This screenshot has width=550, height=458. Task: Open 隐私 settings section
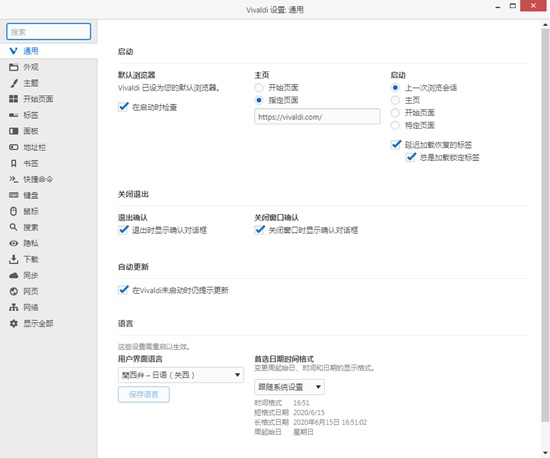[x=48, y=243]
